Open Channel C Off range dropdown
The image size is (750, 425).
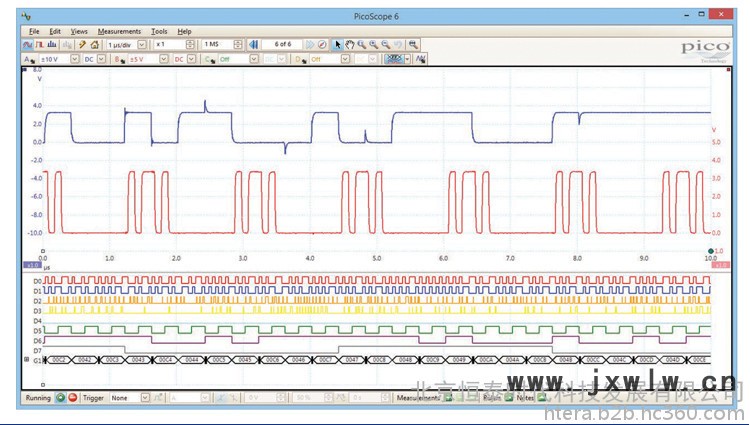pos(254,59)
